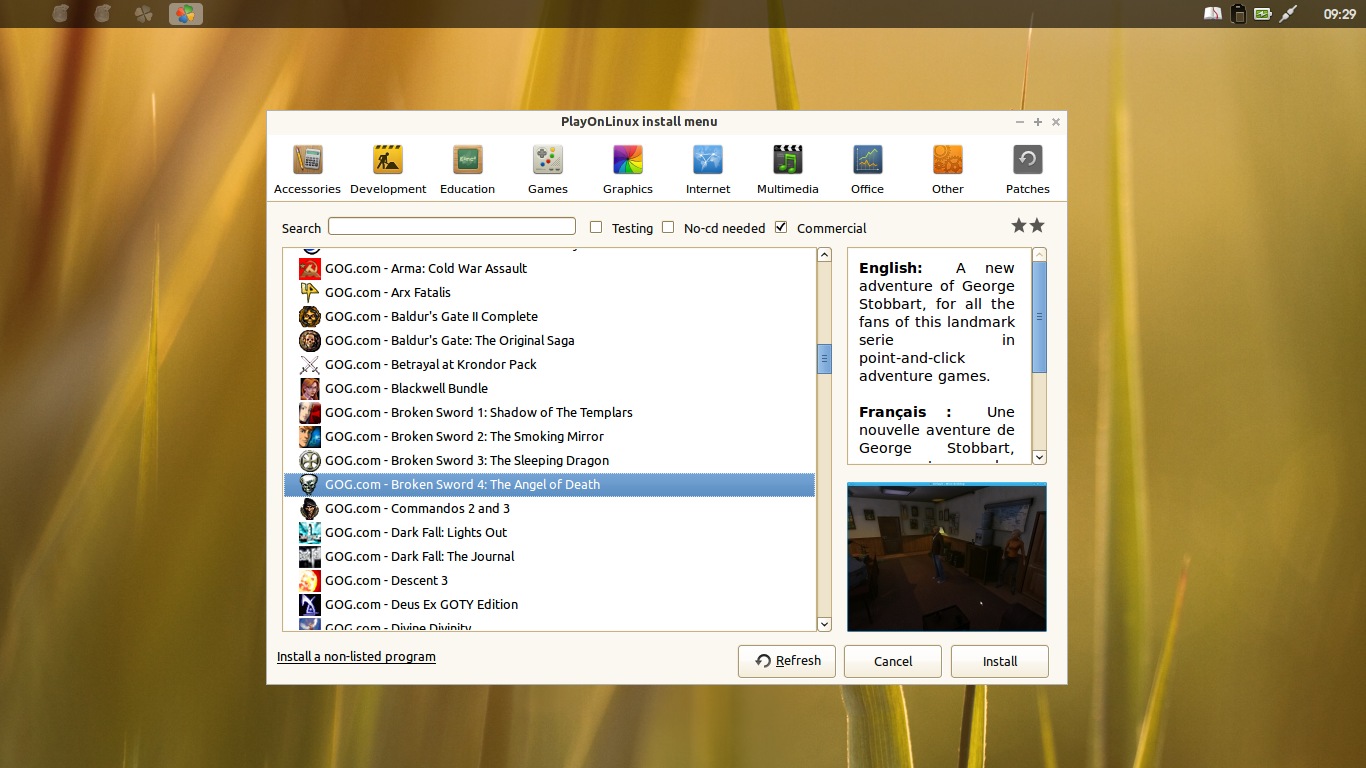Click the Install button
The image size is (1366, 768).
click(x=1000, y=661)
